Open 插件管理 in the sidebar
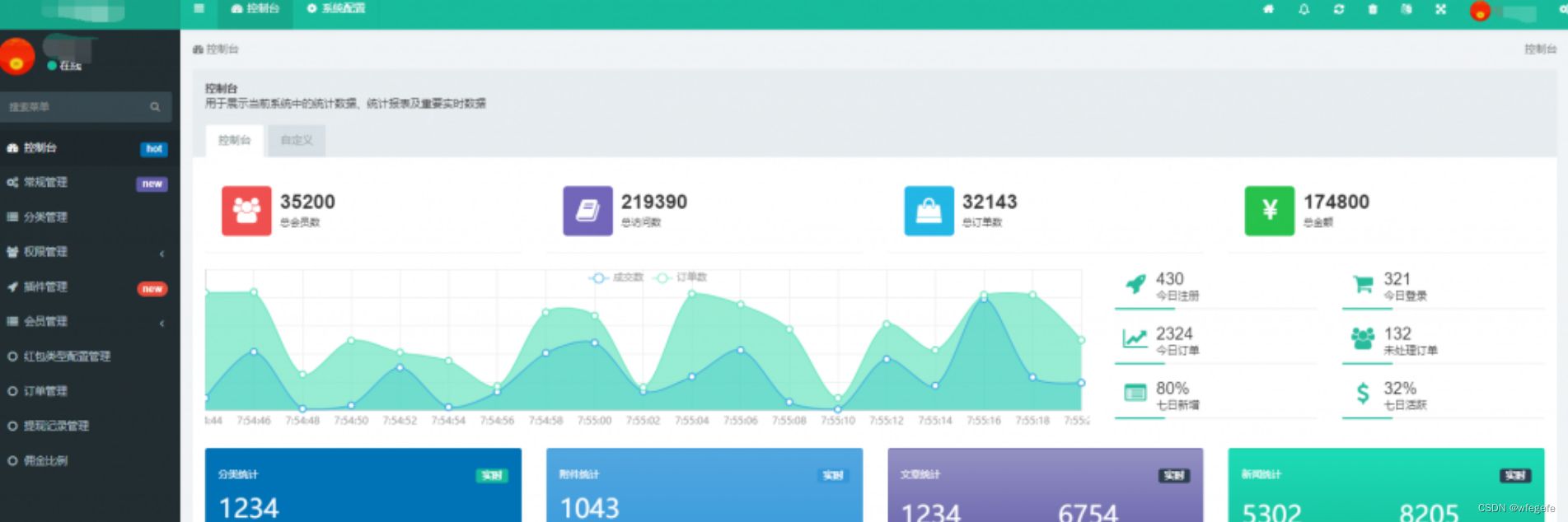 pos(90,287)
